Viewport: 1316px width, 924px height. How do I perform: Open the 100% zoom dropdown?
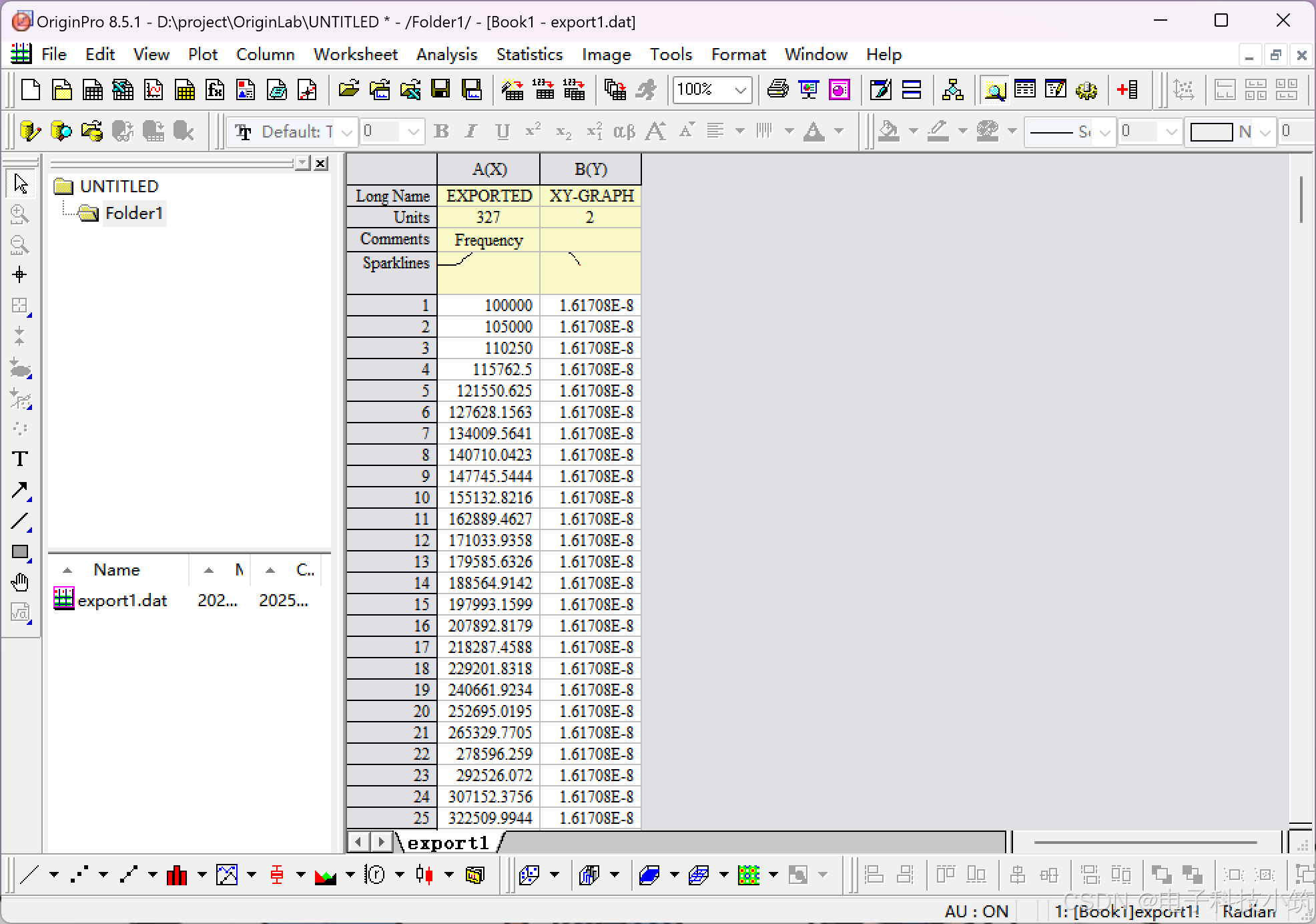point(740,90)
